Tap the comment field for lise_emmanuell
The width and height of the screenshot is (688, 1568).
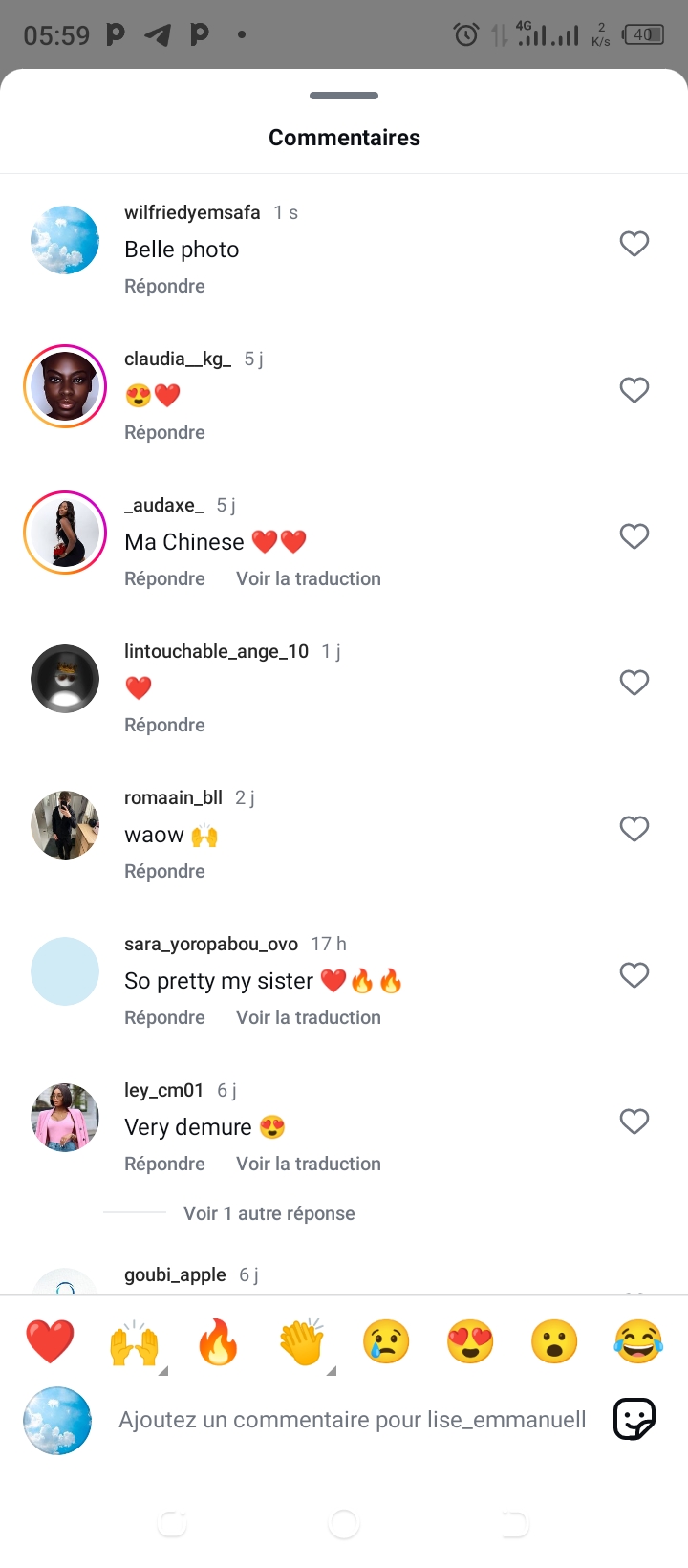point(352,1420)
